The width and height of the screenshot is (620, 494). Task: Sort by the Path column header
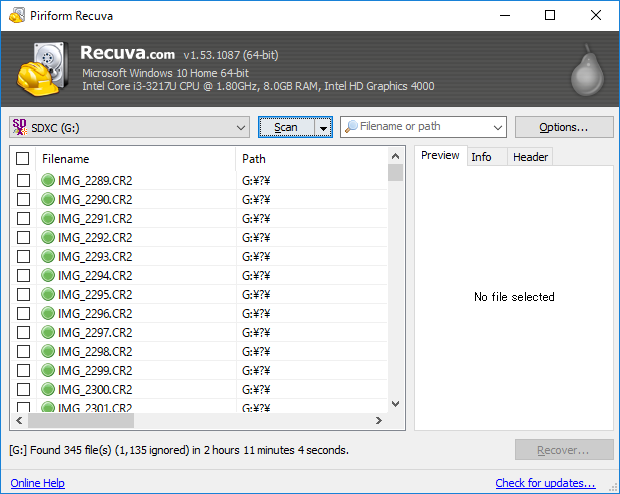pyautogui.click(x=312, y=159)
